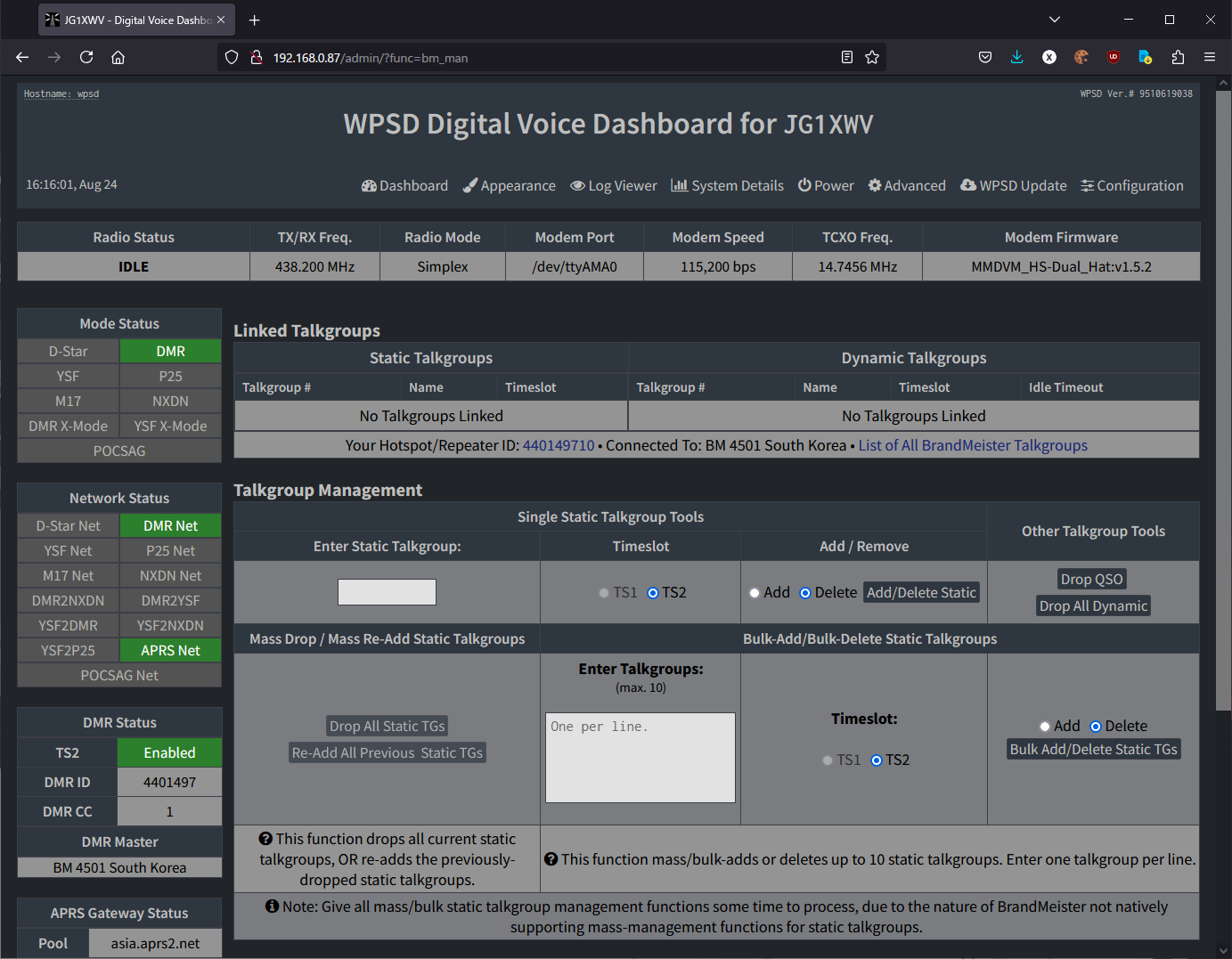1232x959 pixels.
Task: Open the uBlock Origin extension icon
Action: pyautogui.click(x=1114, y=57)
